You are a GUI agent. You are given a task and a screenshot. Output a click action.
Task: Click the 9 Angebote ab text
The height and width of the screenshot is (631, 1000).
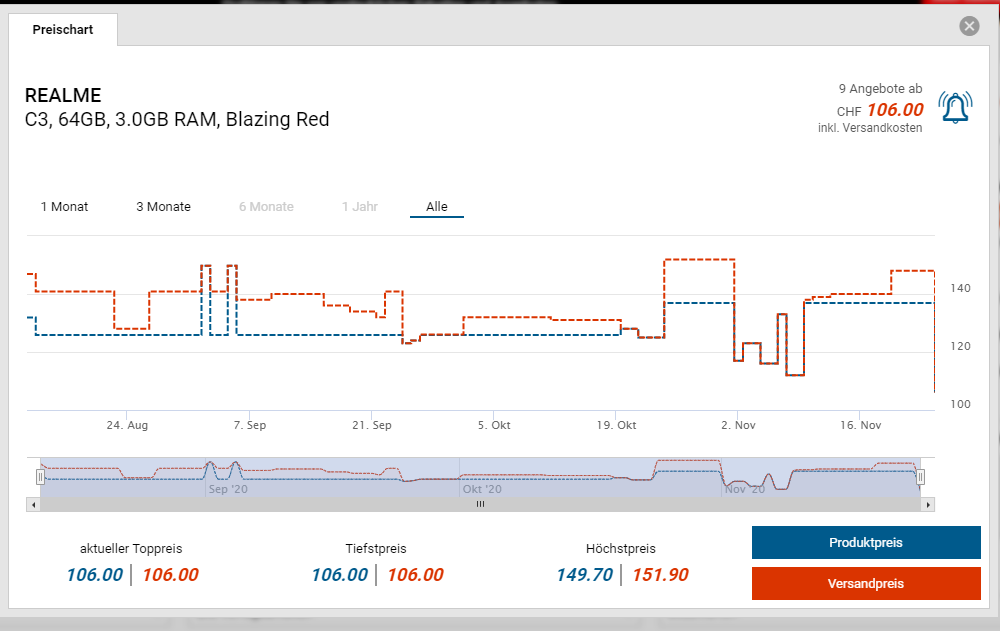point(880,89)
